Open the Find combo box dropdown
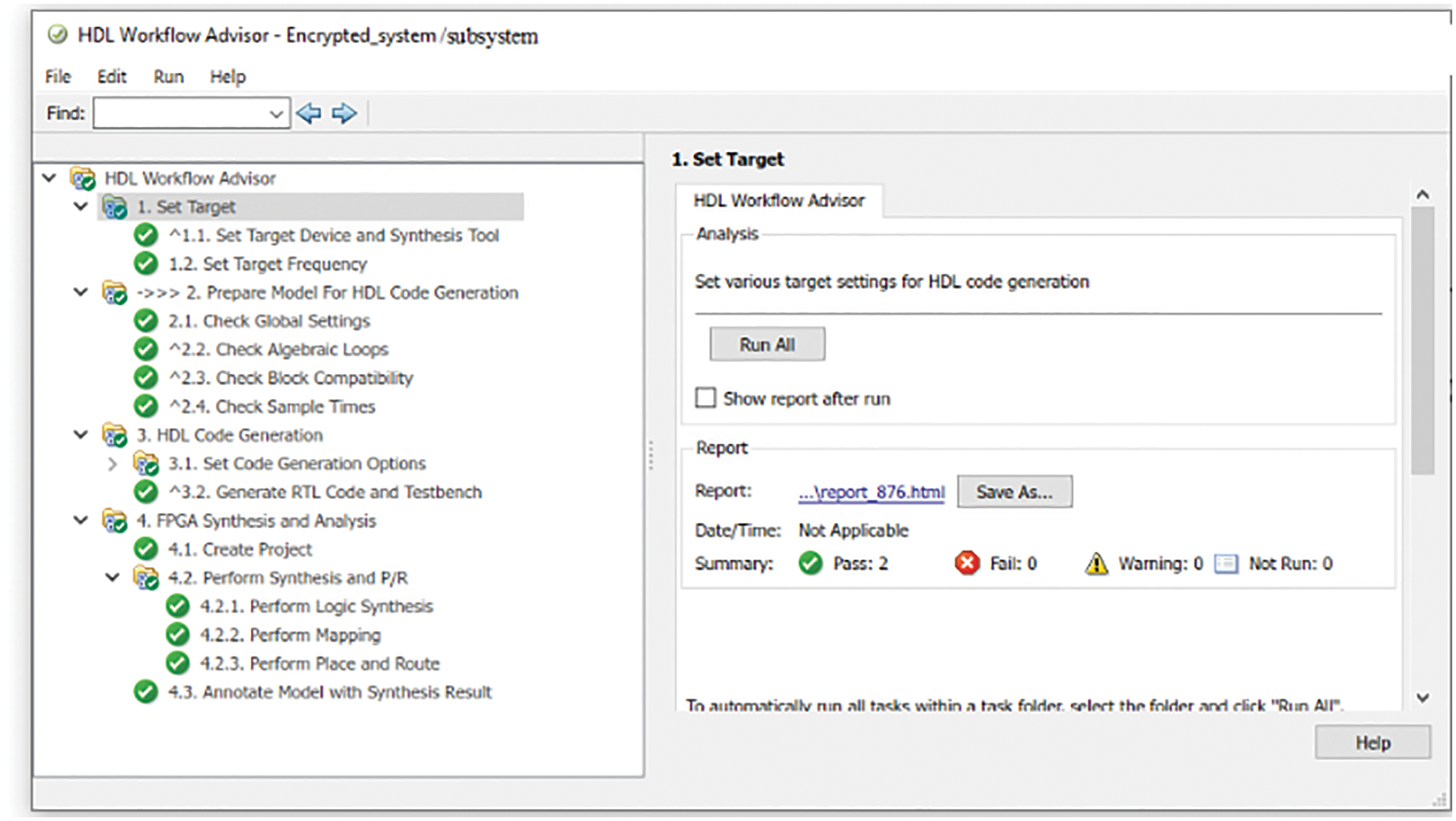This screenshot has width=1456, height=821. [276, 113]
